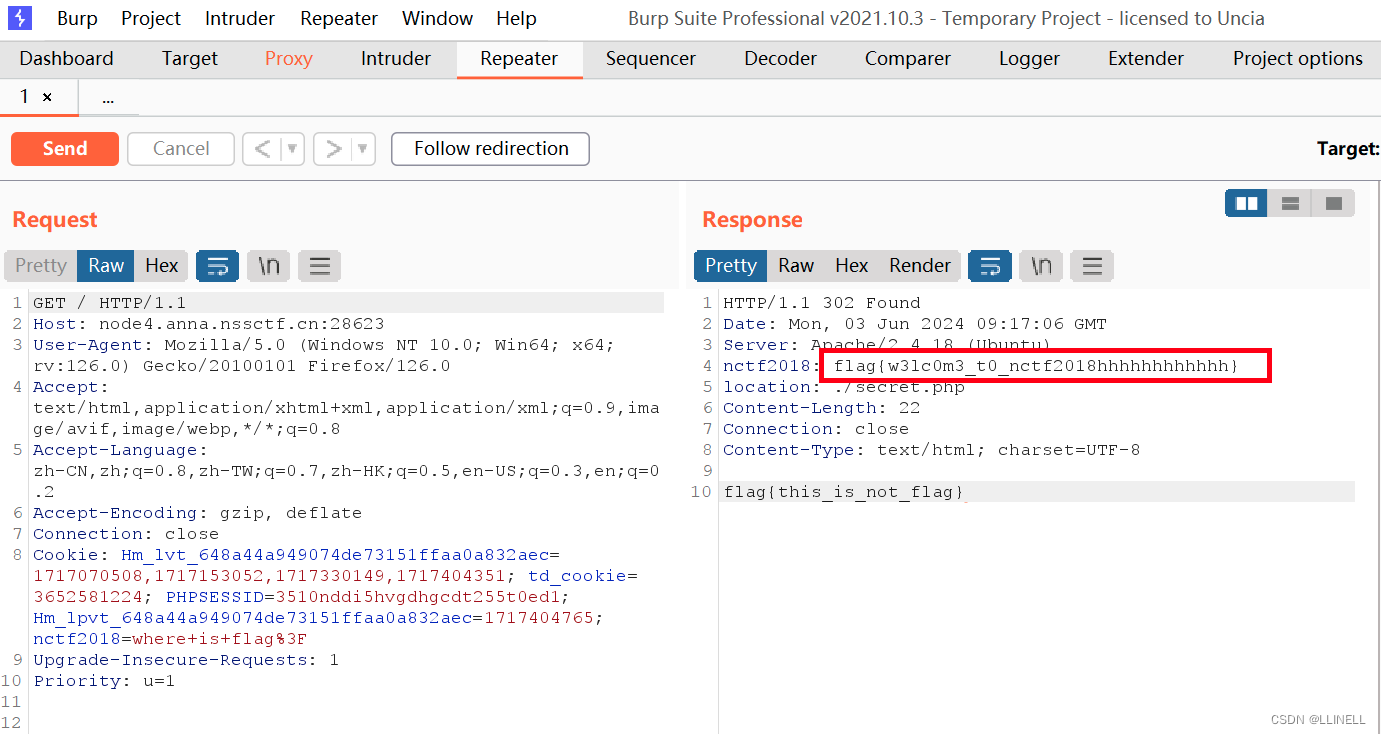The image size is (1381, 734).
Task: Click Content-Type text/html response header
Action: (x=932, y=450)
